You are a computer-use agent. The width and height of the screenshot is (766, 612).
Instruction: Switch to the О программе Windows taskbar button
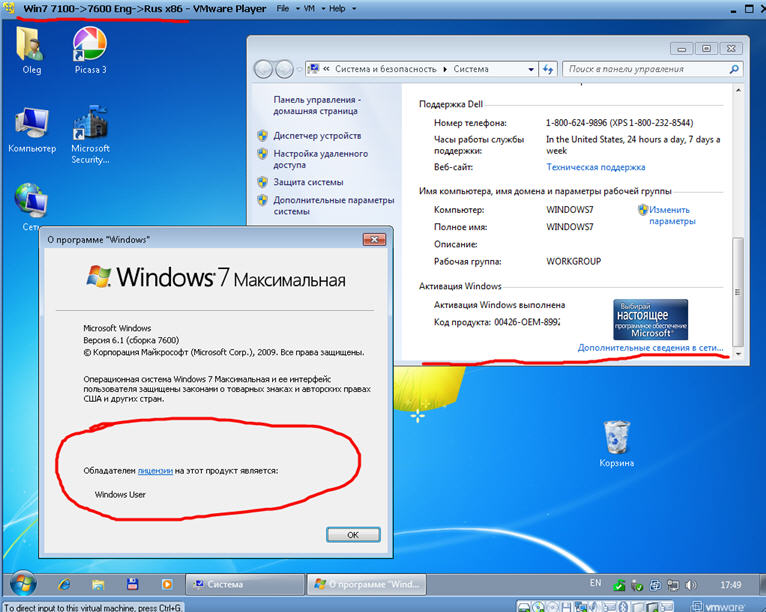click(x=367, y=584)
